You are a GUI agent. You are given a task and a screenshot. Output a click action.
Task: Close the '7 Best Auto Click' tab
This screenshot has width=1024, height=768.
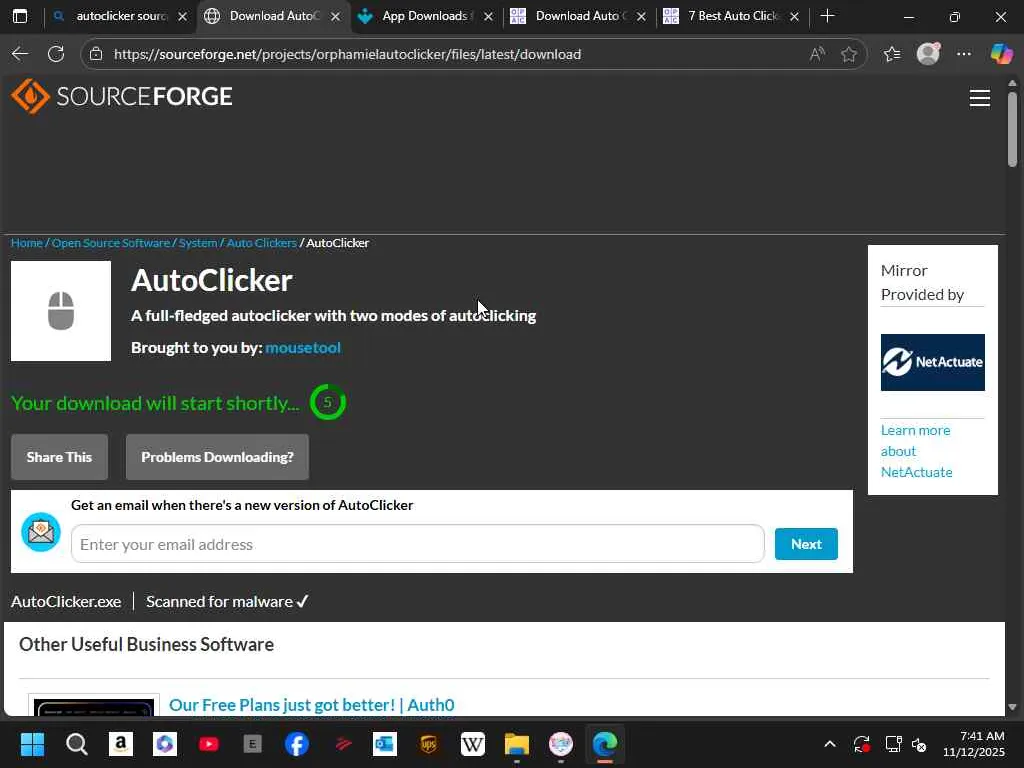click(795, 16)
